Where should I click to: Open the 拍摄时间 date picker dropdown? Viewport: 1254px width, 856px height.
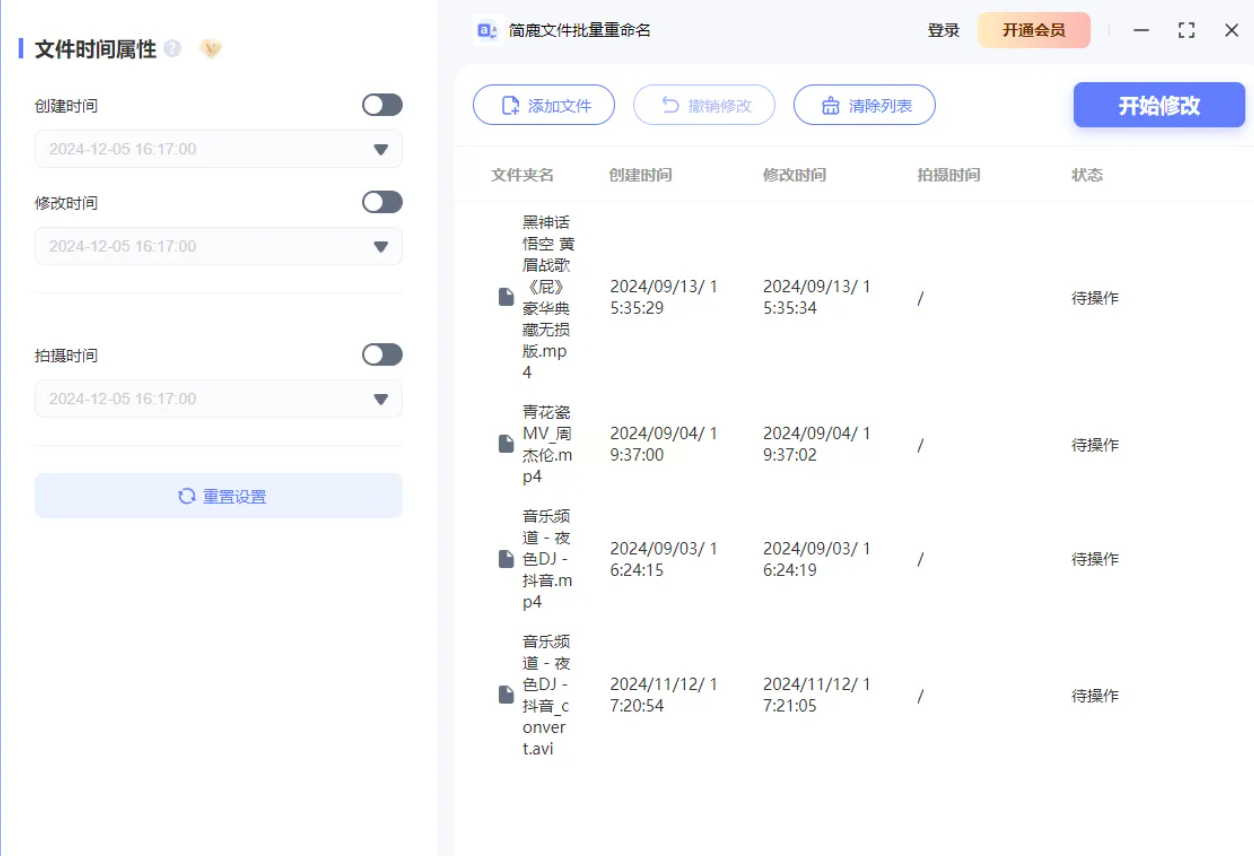pos(380,399)
